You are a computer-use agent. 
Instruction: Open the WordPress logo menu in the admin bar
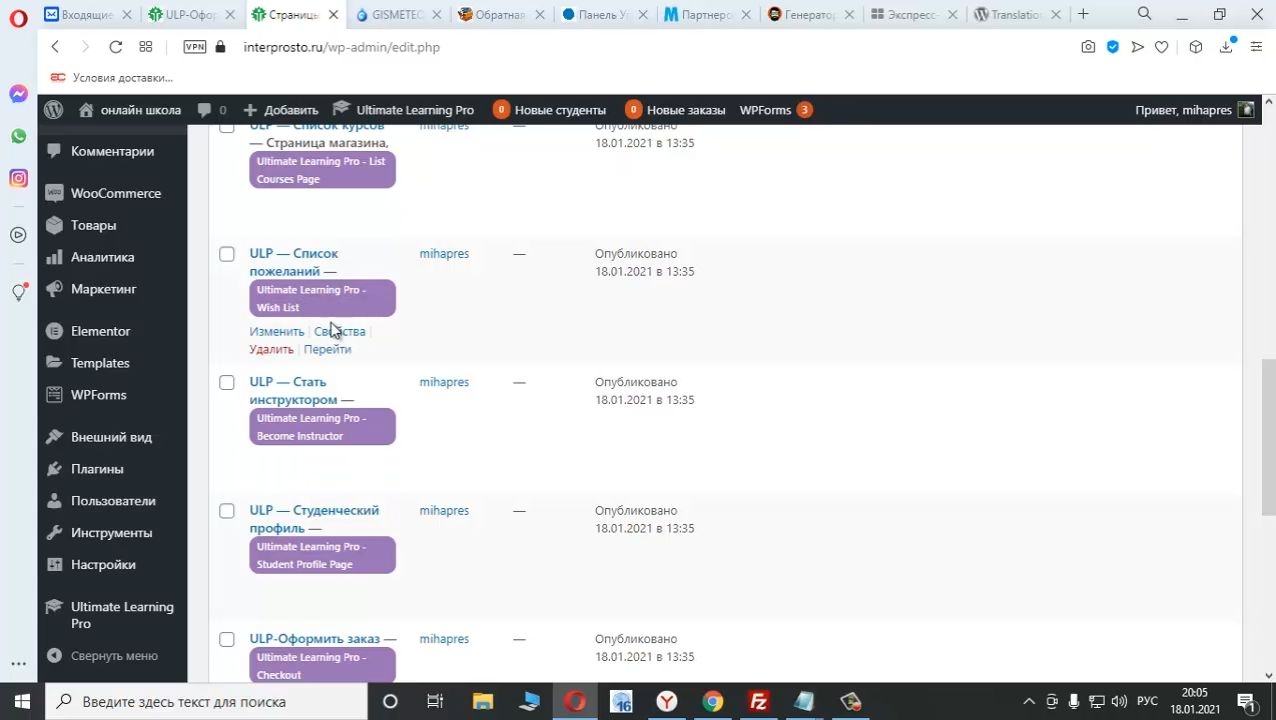click(54, 110)
